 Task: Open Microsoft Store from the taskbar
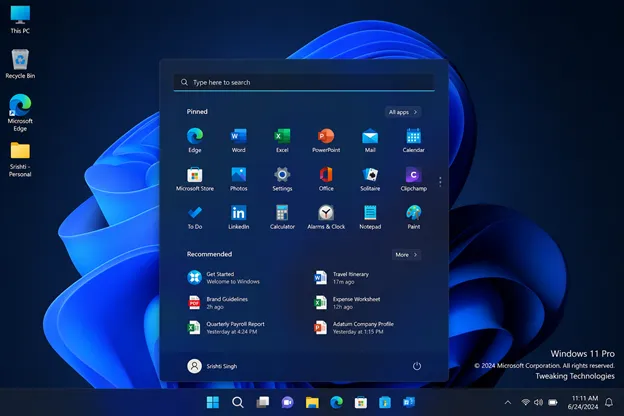(361, 402)
